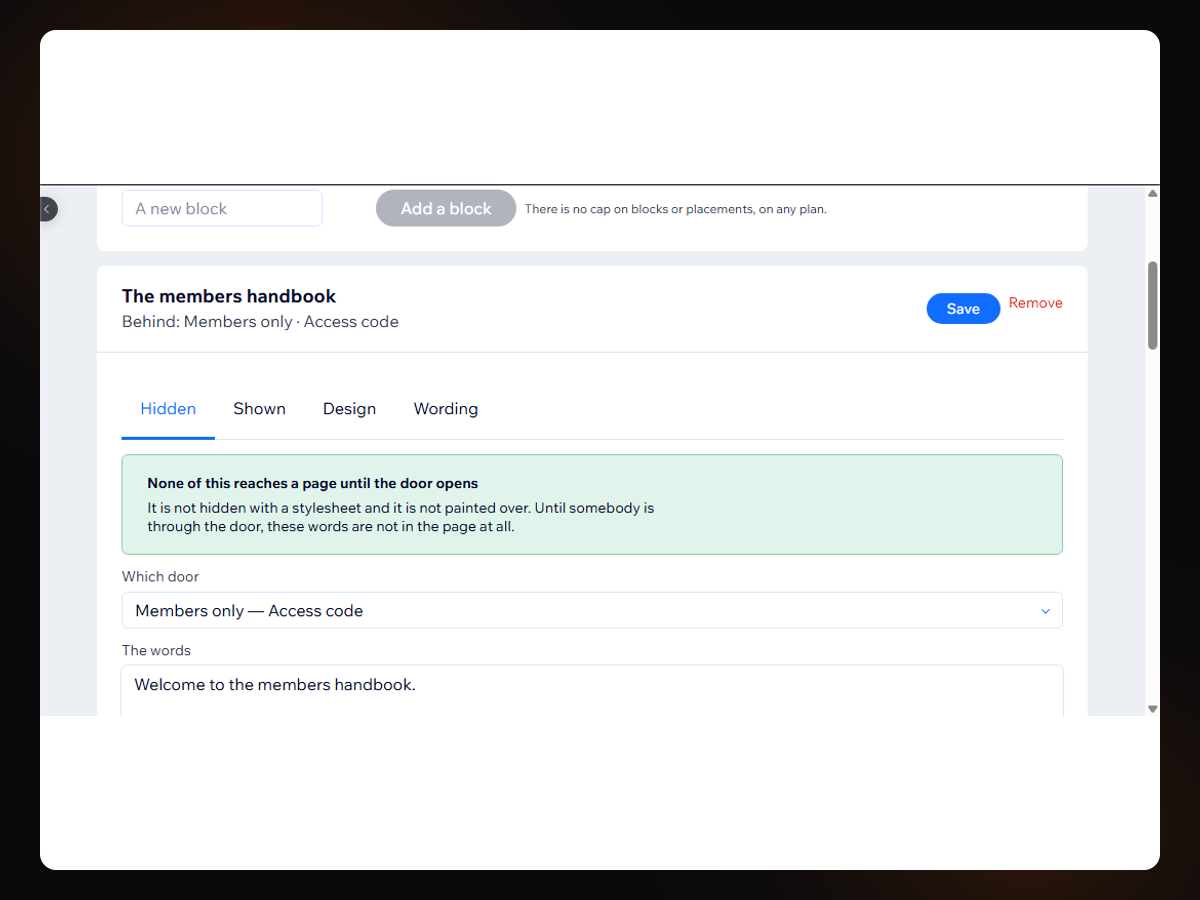Open the Shown tab
This screenshot has height=900, width=1200.
pyautogui.click(x=259, y=409)
